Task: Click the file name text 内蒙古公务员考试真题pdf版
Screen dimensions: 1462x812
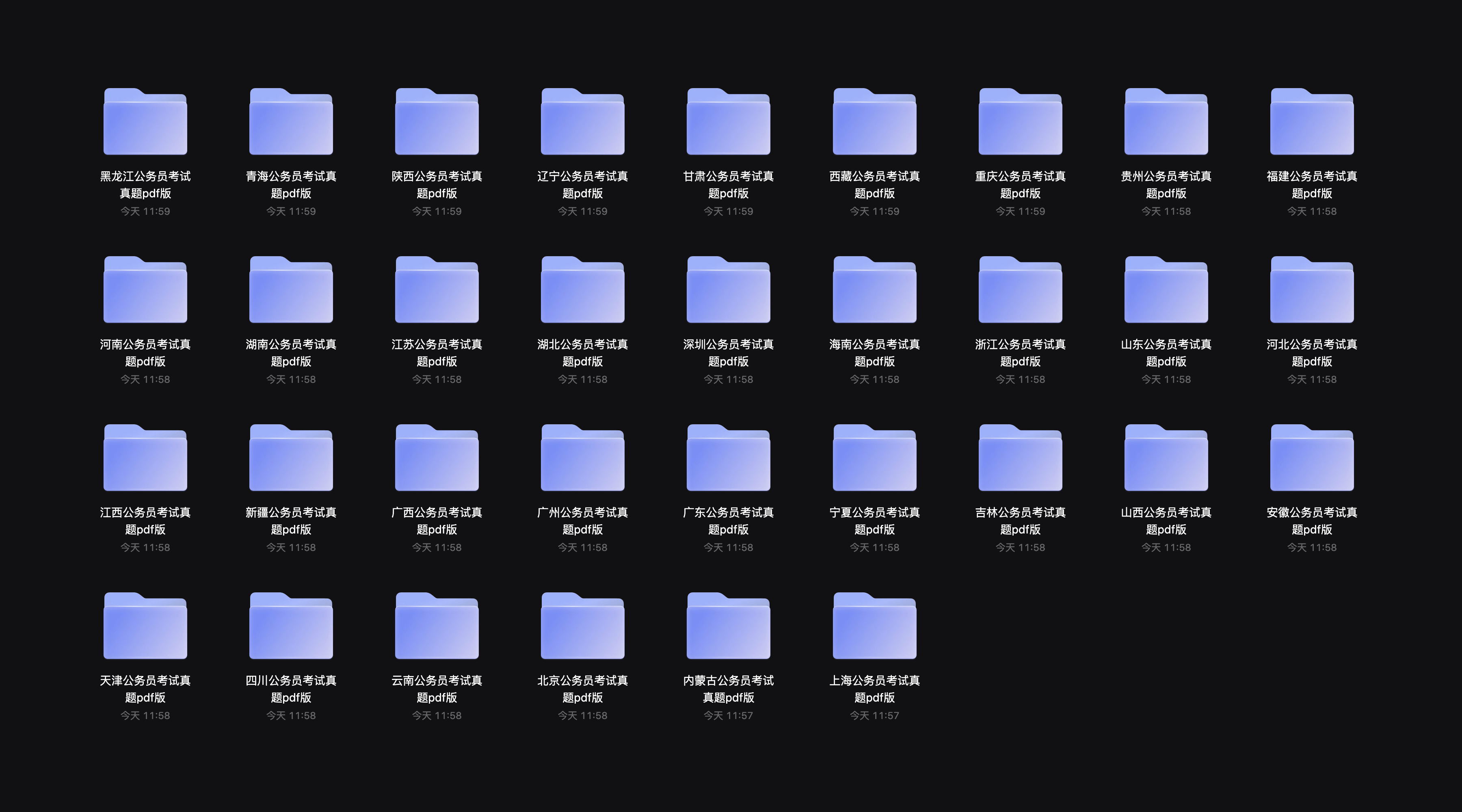Action: coord(729,688)
